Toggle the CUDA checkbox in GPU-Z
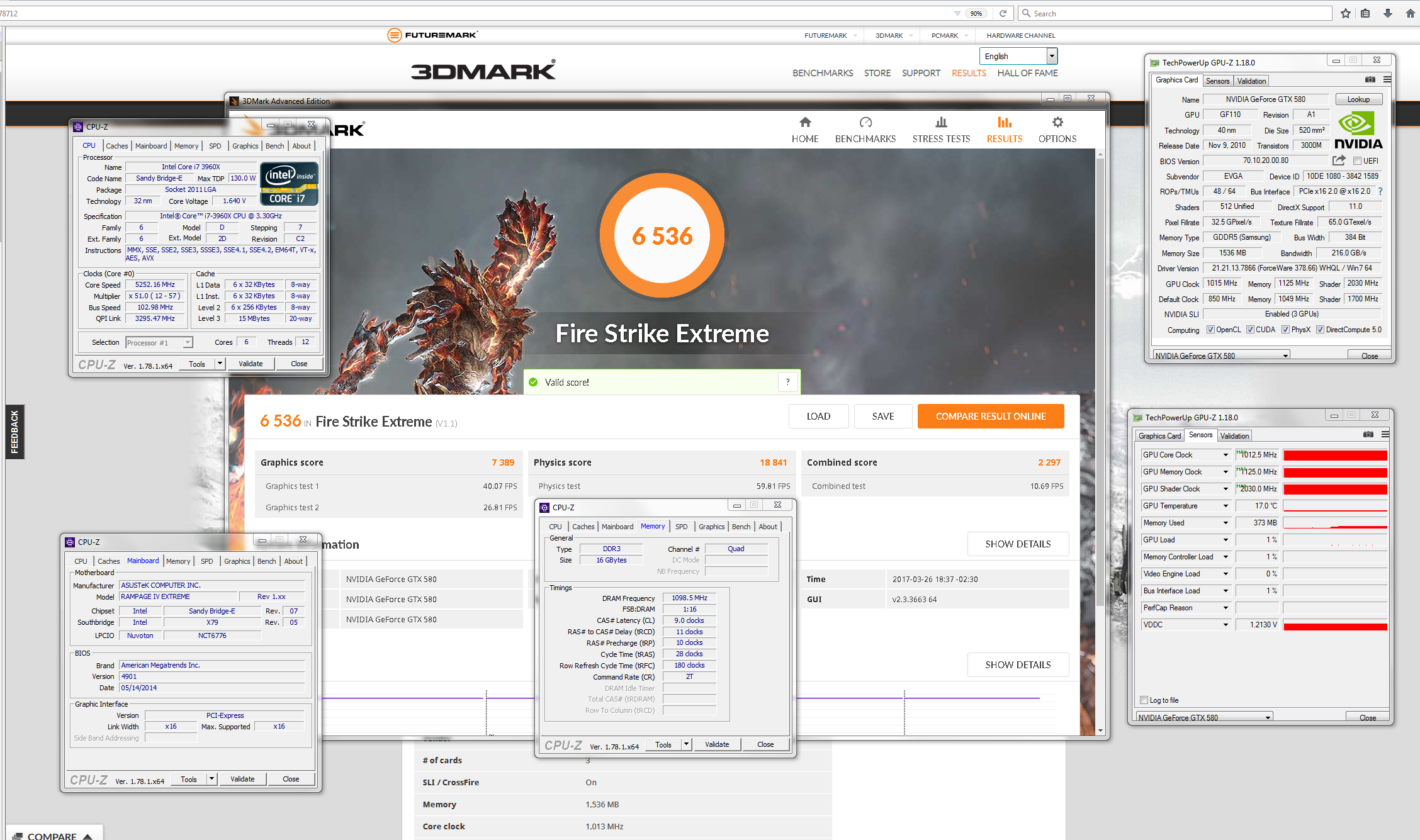Image resolution: width=1420 pixels, height=840 pixels. [1250, 330]
